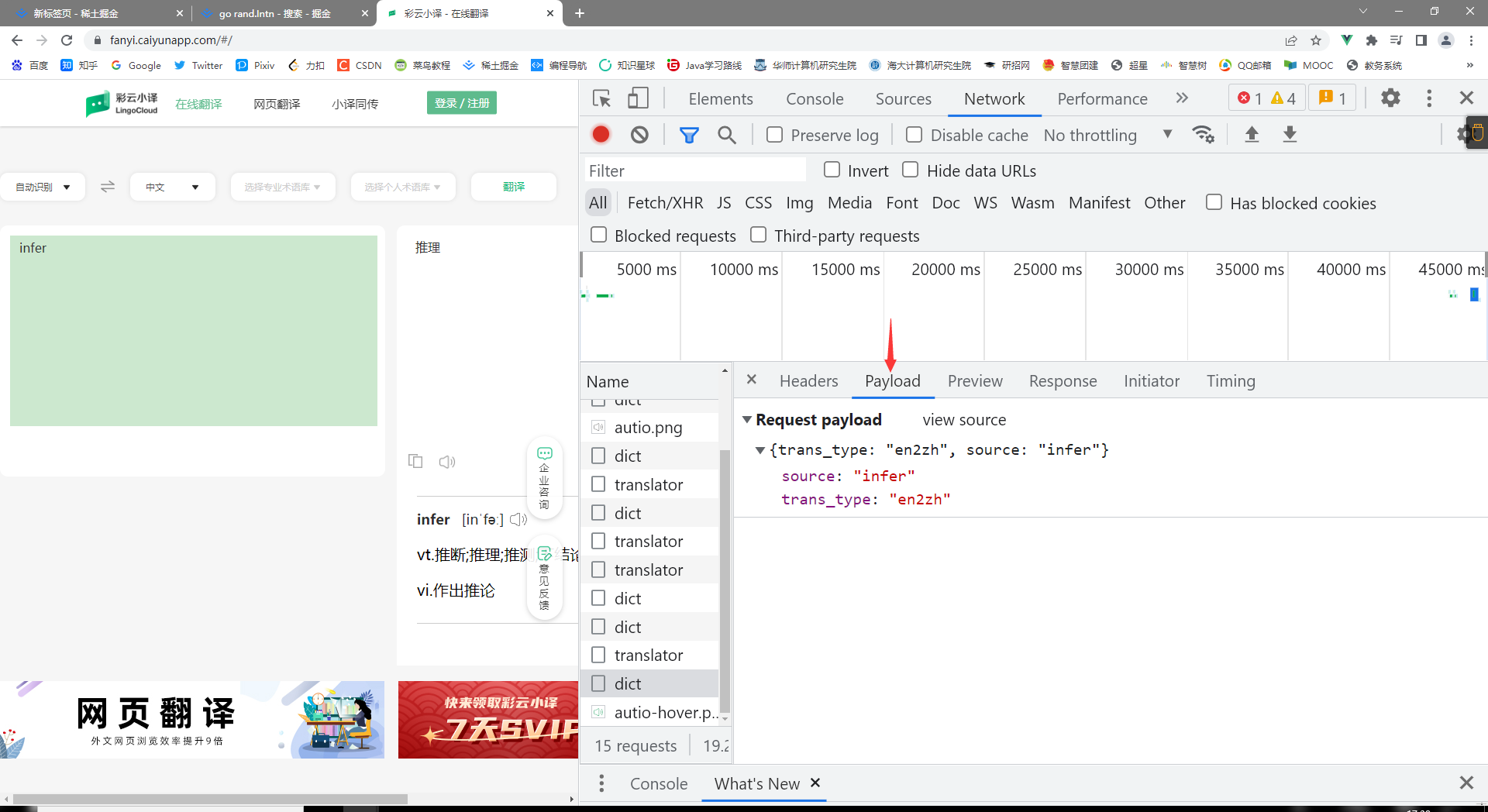Viewport: 1488px width, 812px height.
Task: Click the 翻译 translate button
Action: click(x=514, y=187)
